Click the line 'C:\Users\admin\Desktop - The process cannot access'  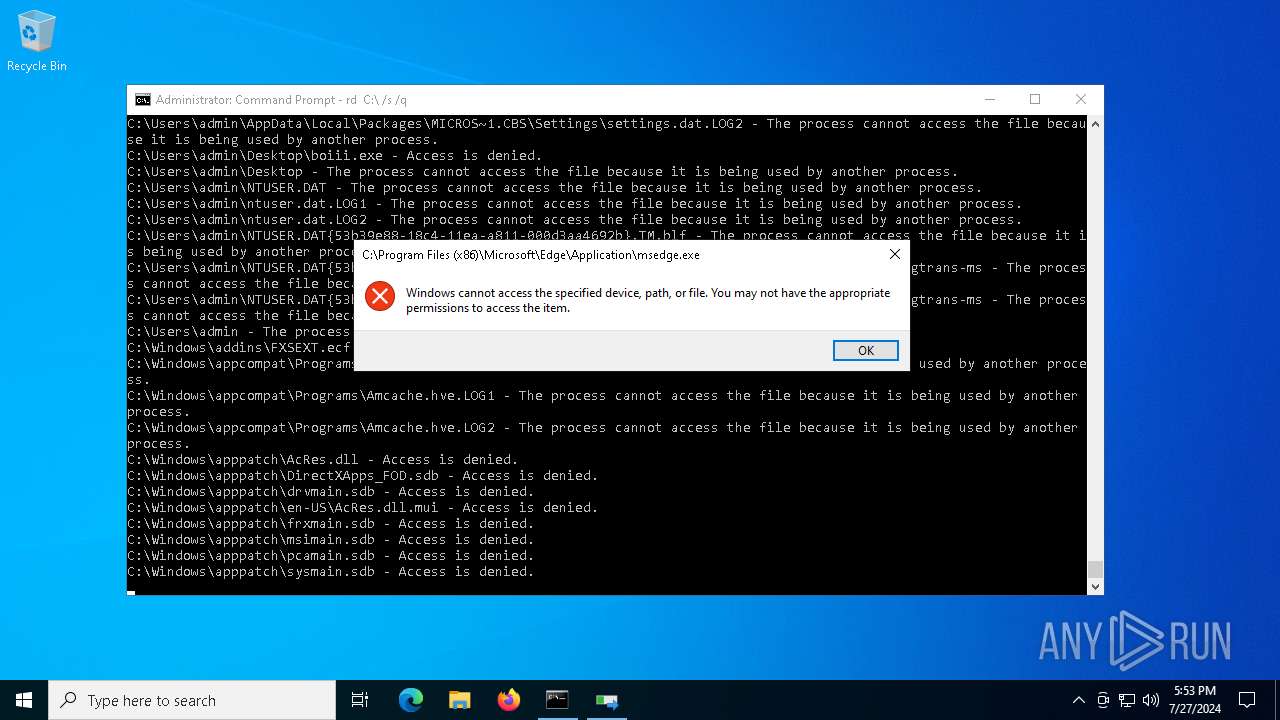[543, 172]
